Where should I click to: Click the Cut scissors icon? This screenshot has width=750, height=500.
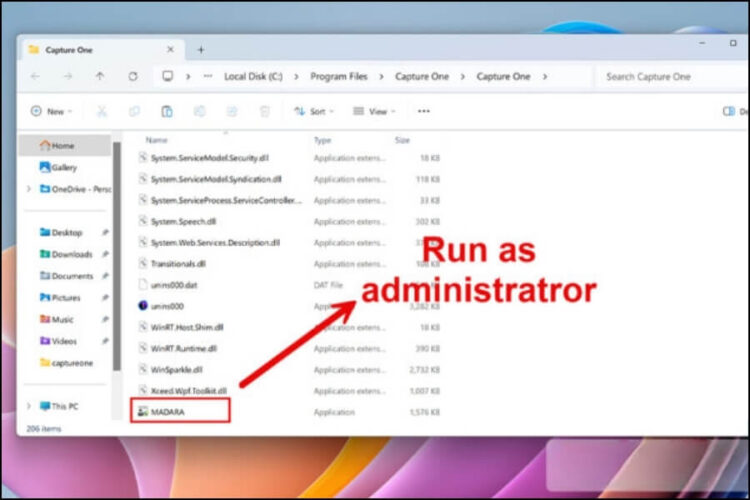[101, 111]
